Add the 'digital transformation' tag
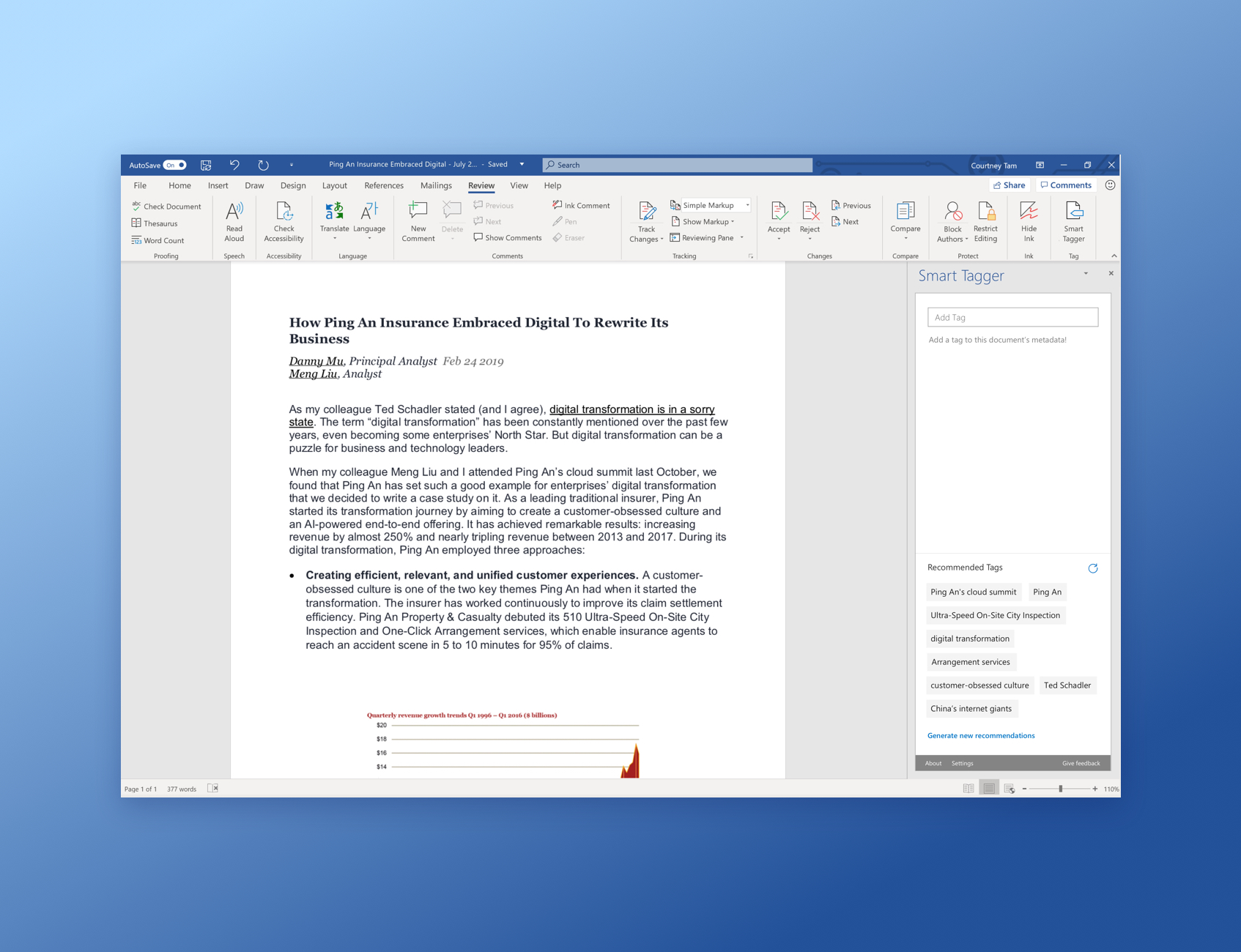1241x952 pixels. click(x=970, y=639)
